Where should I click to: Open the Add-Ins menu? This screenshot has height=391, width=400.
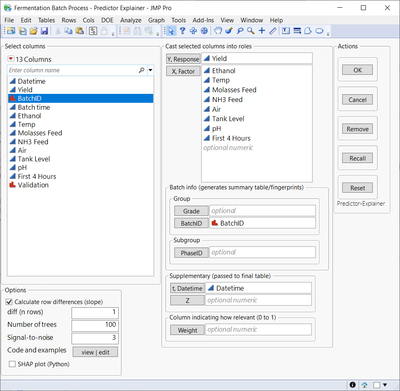click(203, 20)
